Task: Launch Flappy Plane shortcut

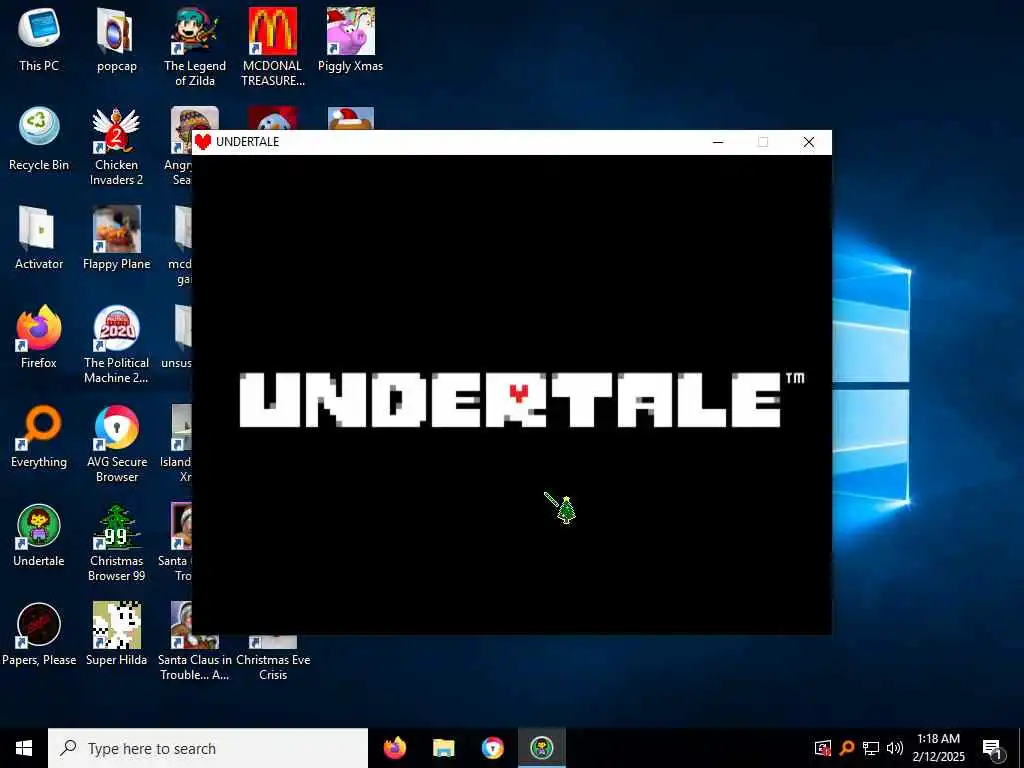Action: (116, 238)
